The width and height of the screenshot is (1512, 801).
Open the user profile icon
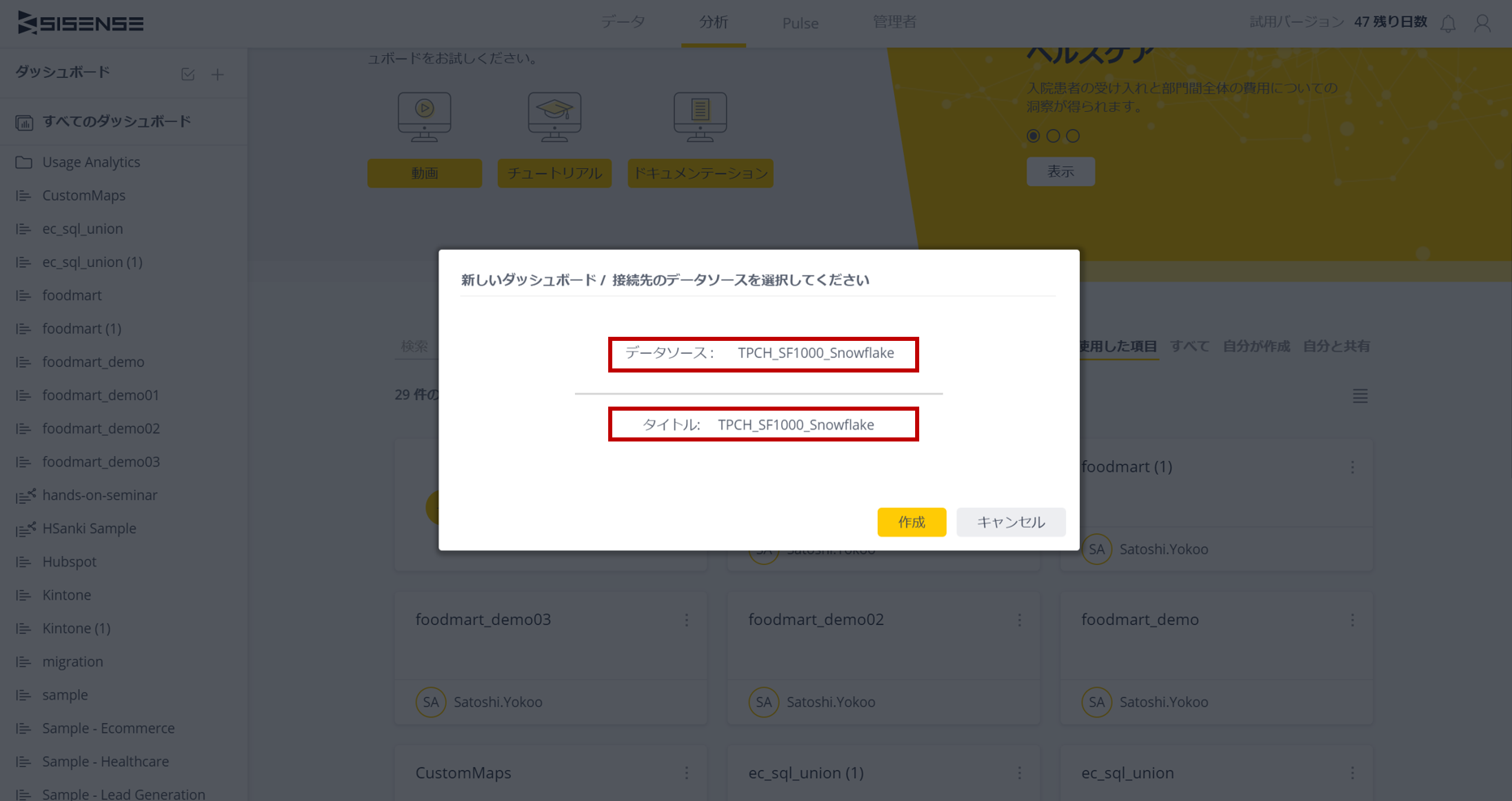pos(1482,24)
